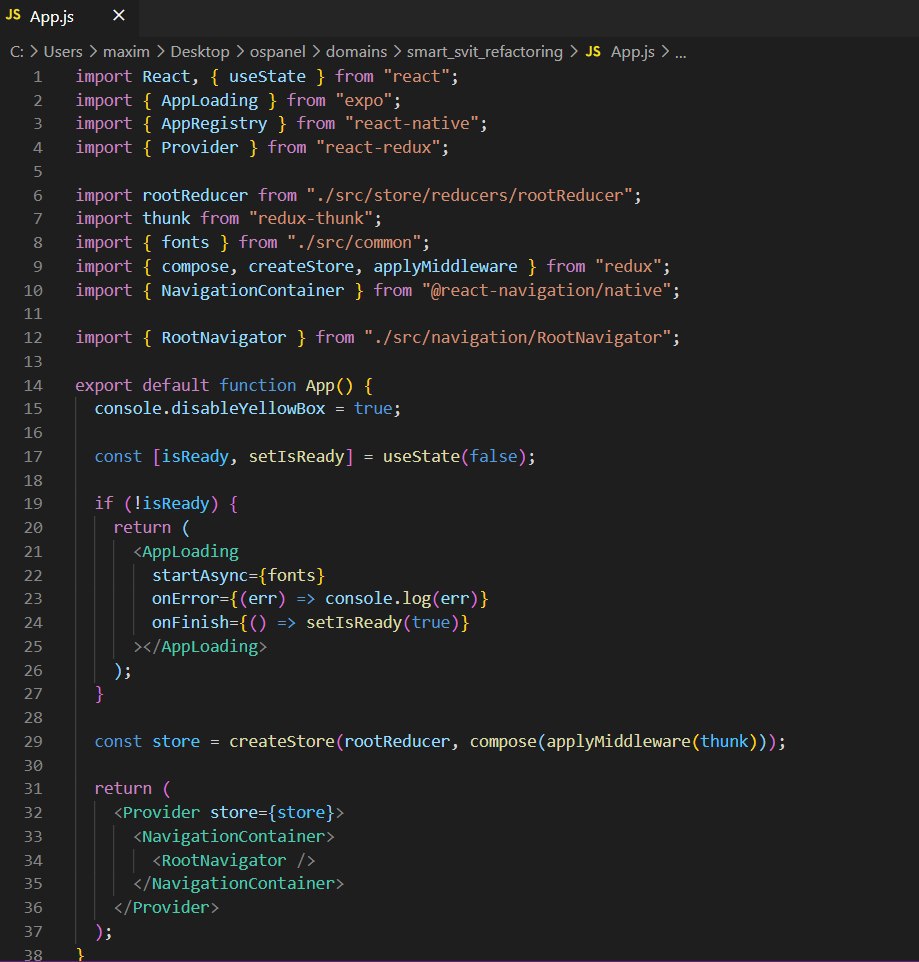Click 'Provider' in the react-redux import

[x=199, y=148]
